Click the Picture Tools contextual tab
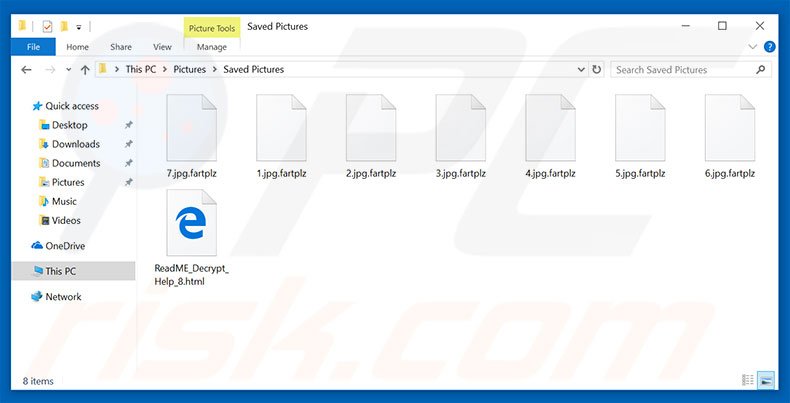Viewport: 790px width, 403px height. pyautogui.click(x=212, y=28)
